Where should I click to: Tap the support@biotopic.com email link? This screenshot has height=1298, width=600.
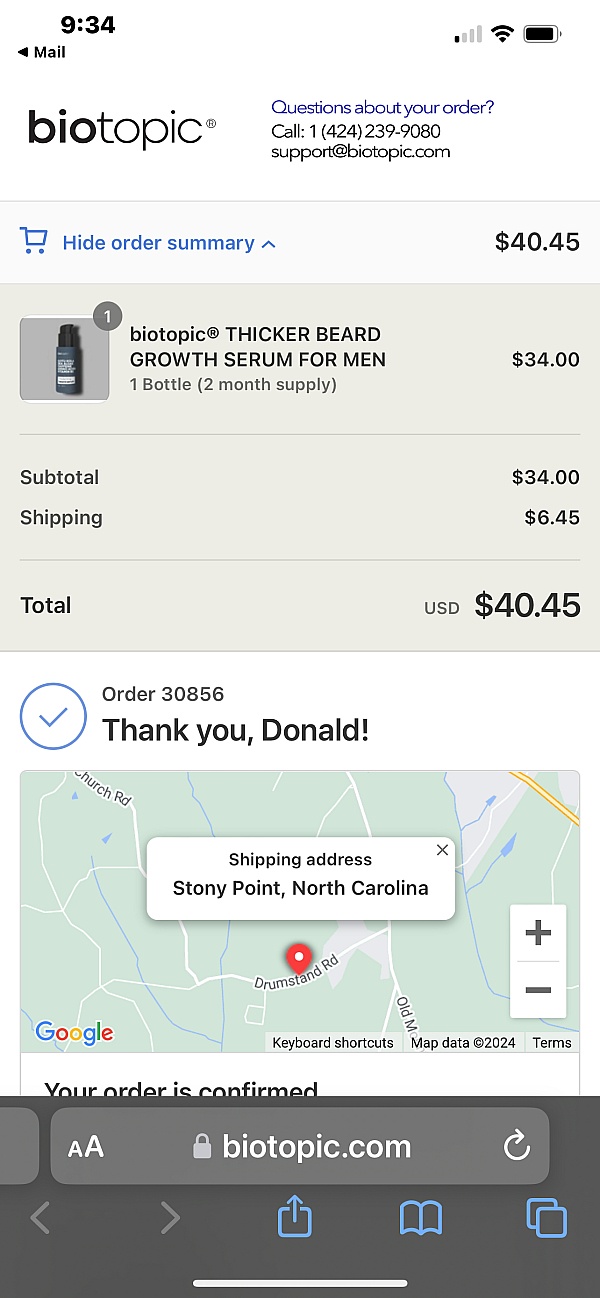point(360,152)
